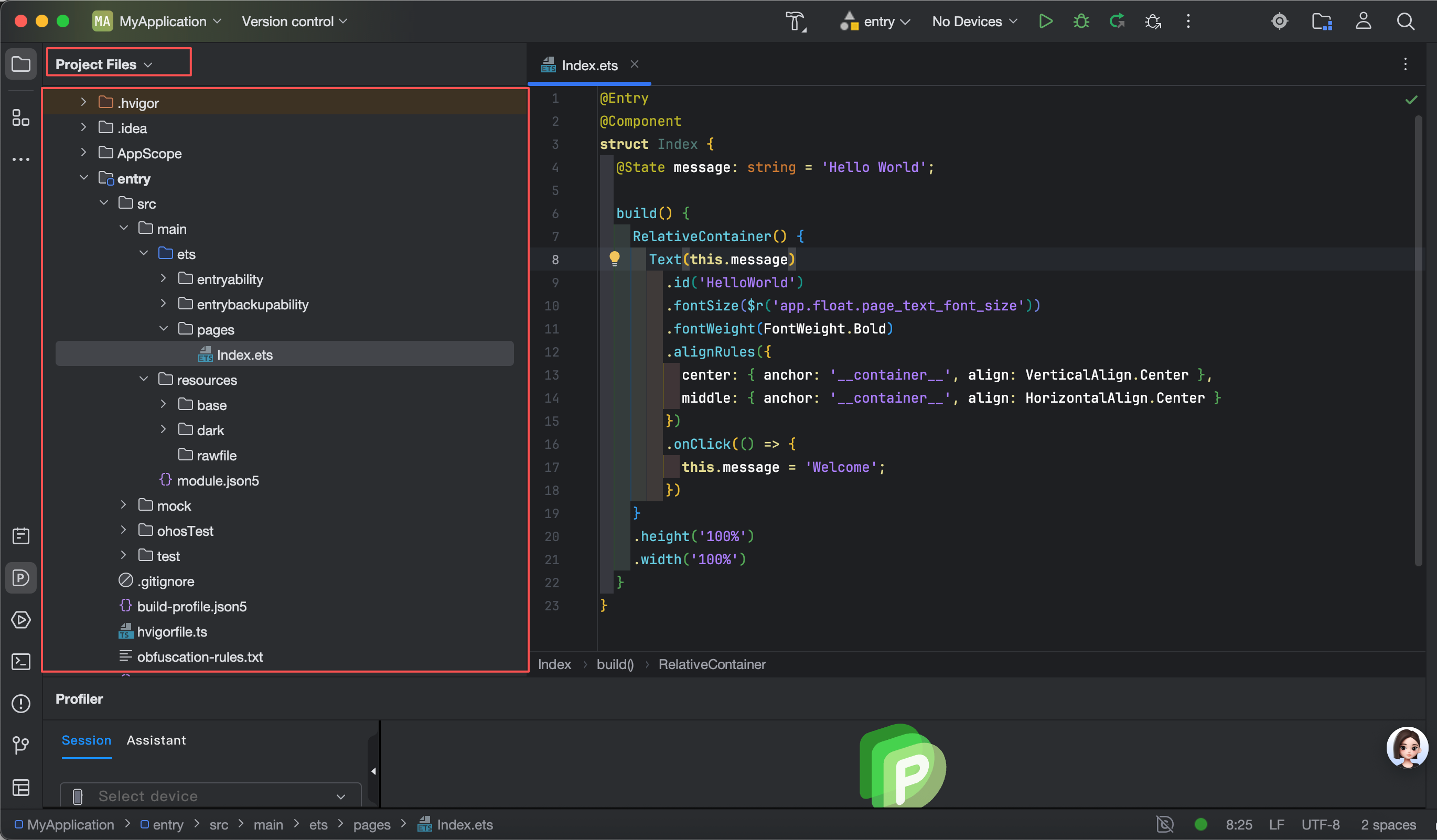Open the Terminal tool window icon
Viewport: 1437px width, 840px height.
tap(20, 662)
